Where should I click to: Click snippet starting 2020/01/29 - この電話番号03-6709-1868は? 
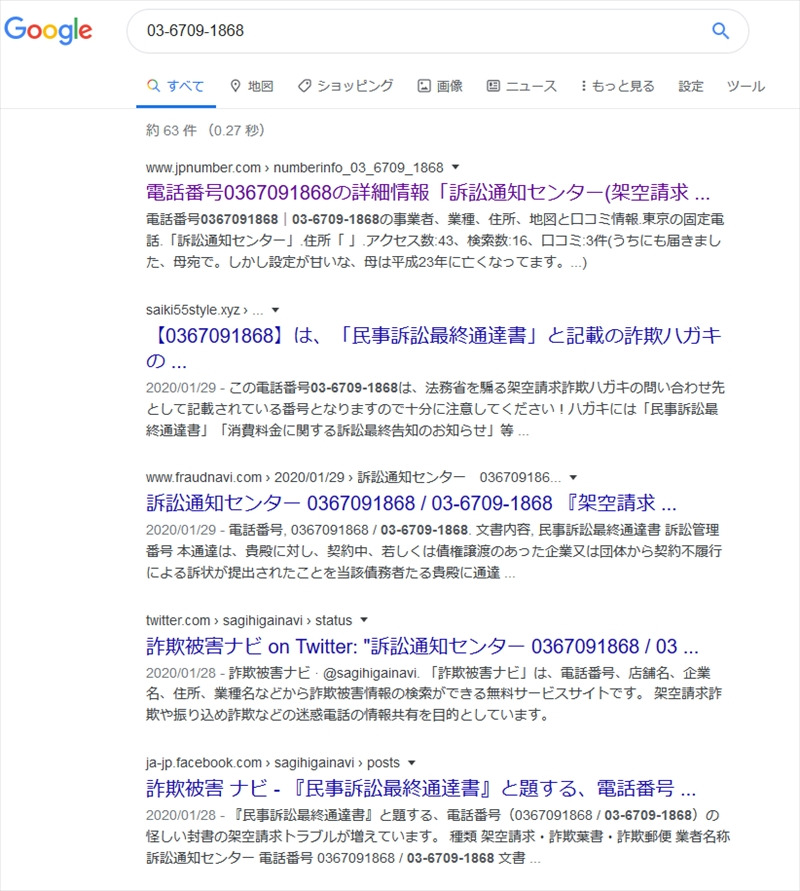pos(435,409)
